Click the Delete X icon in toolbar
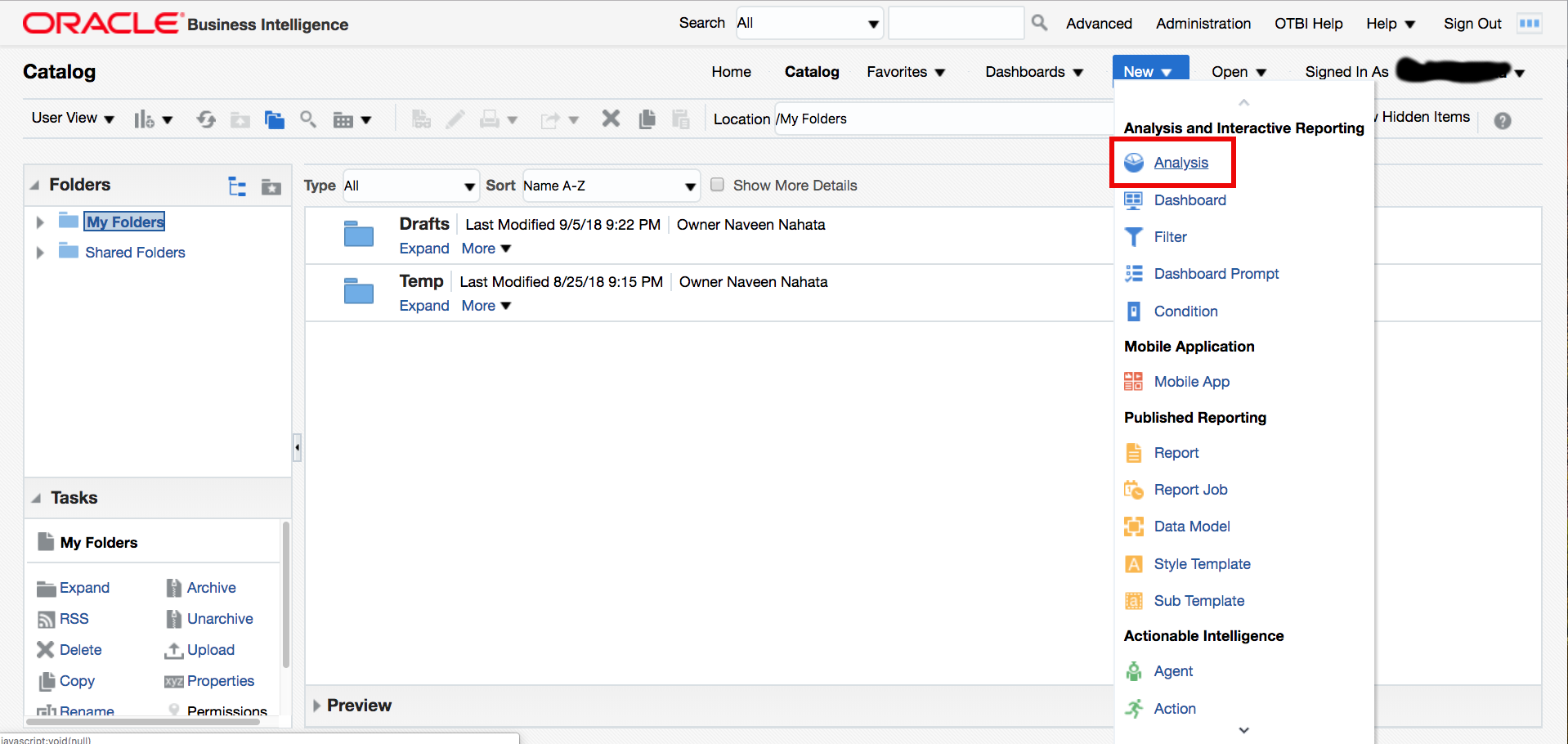 coord(611,119)
